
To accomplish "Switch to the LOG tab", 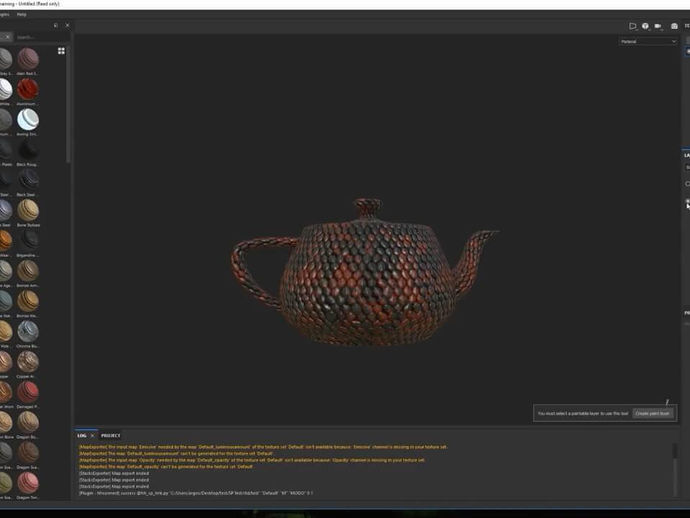I will point(82,436).
